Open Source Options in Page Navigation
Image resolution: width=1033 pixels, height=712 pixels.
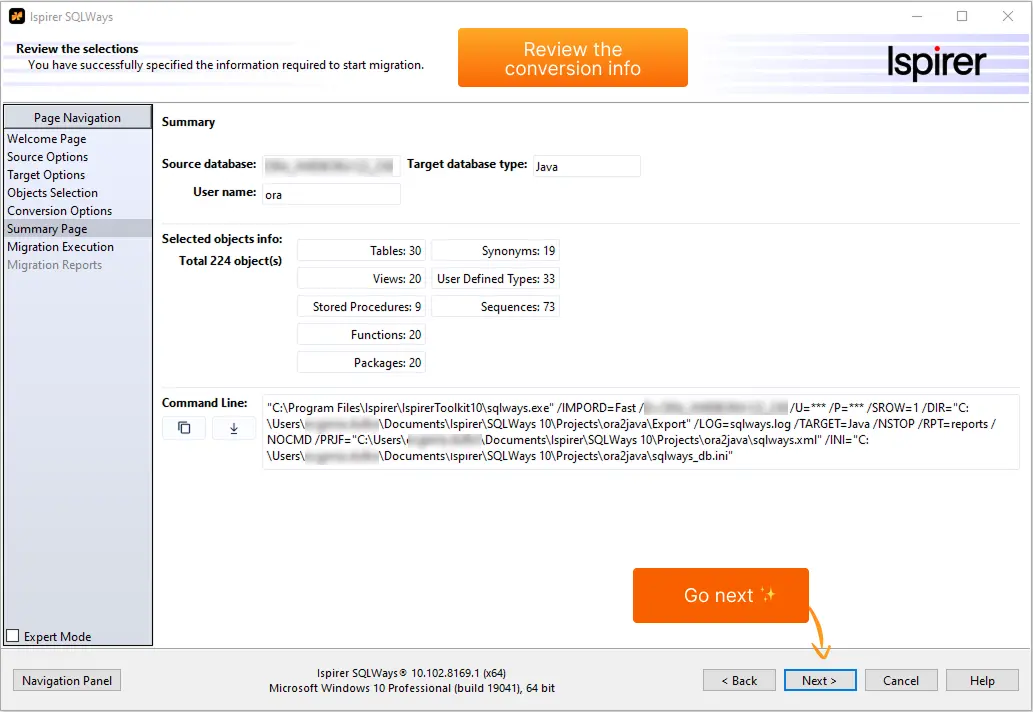point(47,157)
